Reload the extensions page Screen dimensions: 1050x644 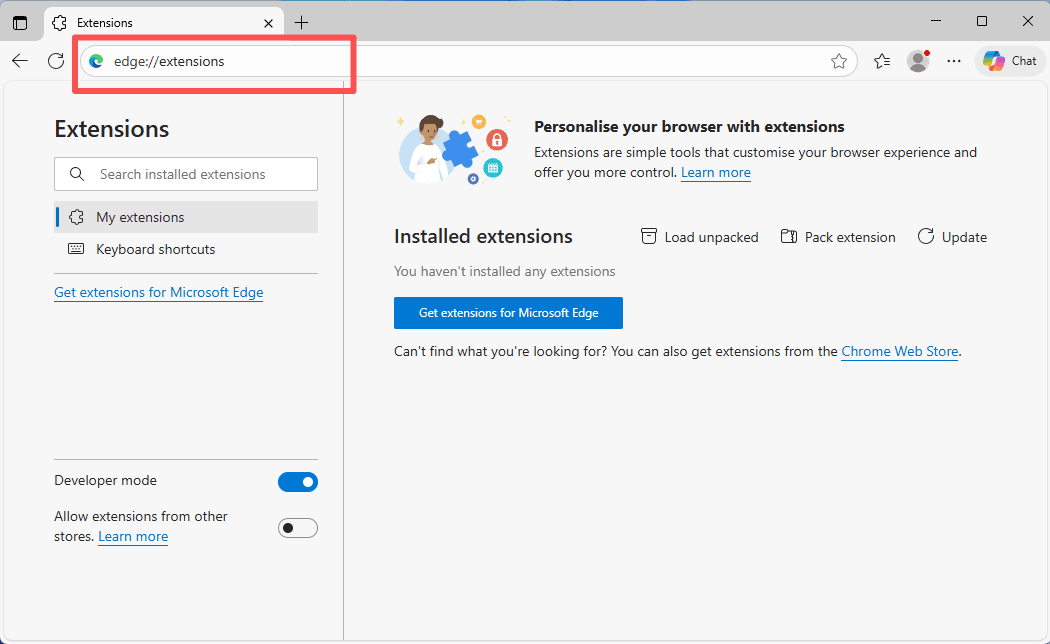click(x=56, y=60)
